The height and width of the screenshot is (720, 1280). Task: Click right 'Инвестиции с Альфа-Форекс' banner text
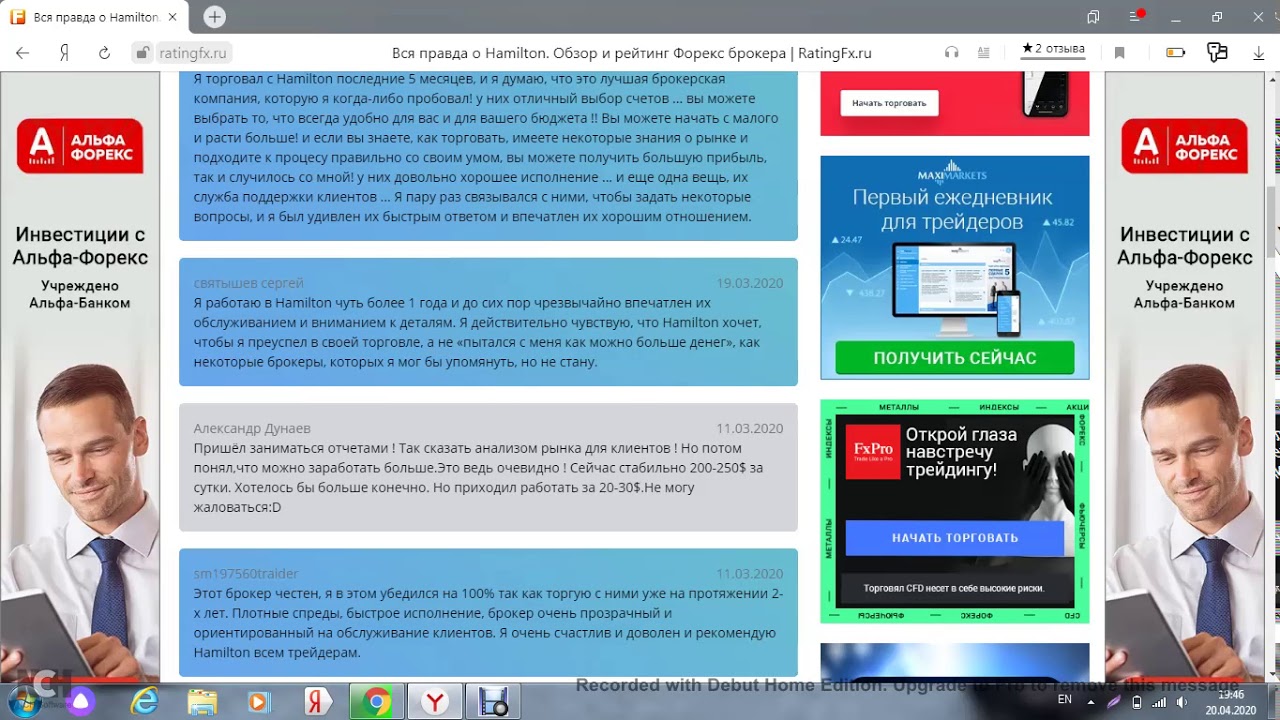(x=1184, y=246)
